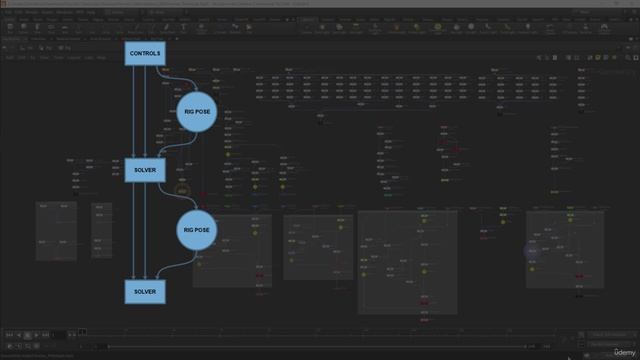Select the L-System shelf tool
Image resolution: width=640 pixels, height=360 pixels.
[x=220, y=28]
